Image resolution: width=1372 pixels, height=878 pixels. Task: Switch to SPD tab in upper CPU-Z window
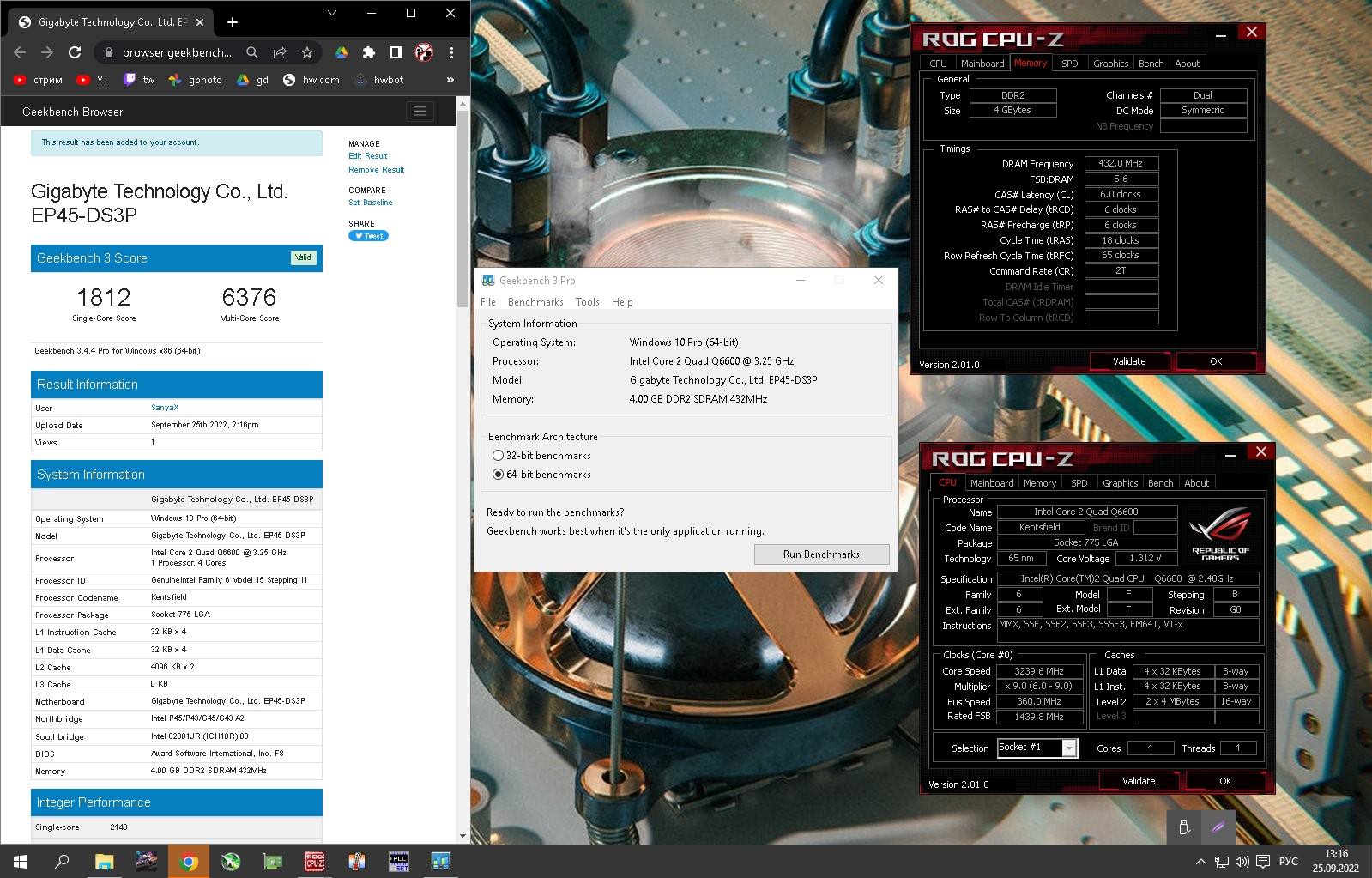[1069, 64]
